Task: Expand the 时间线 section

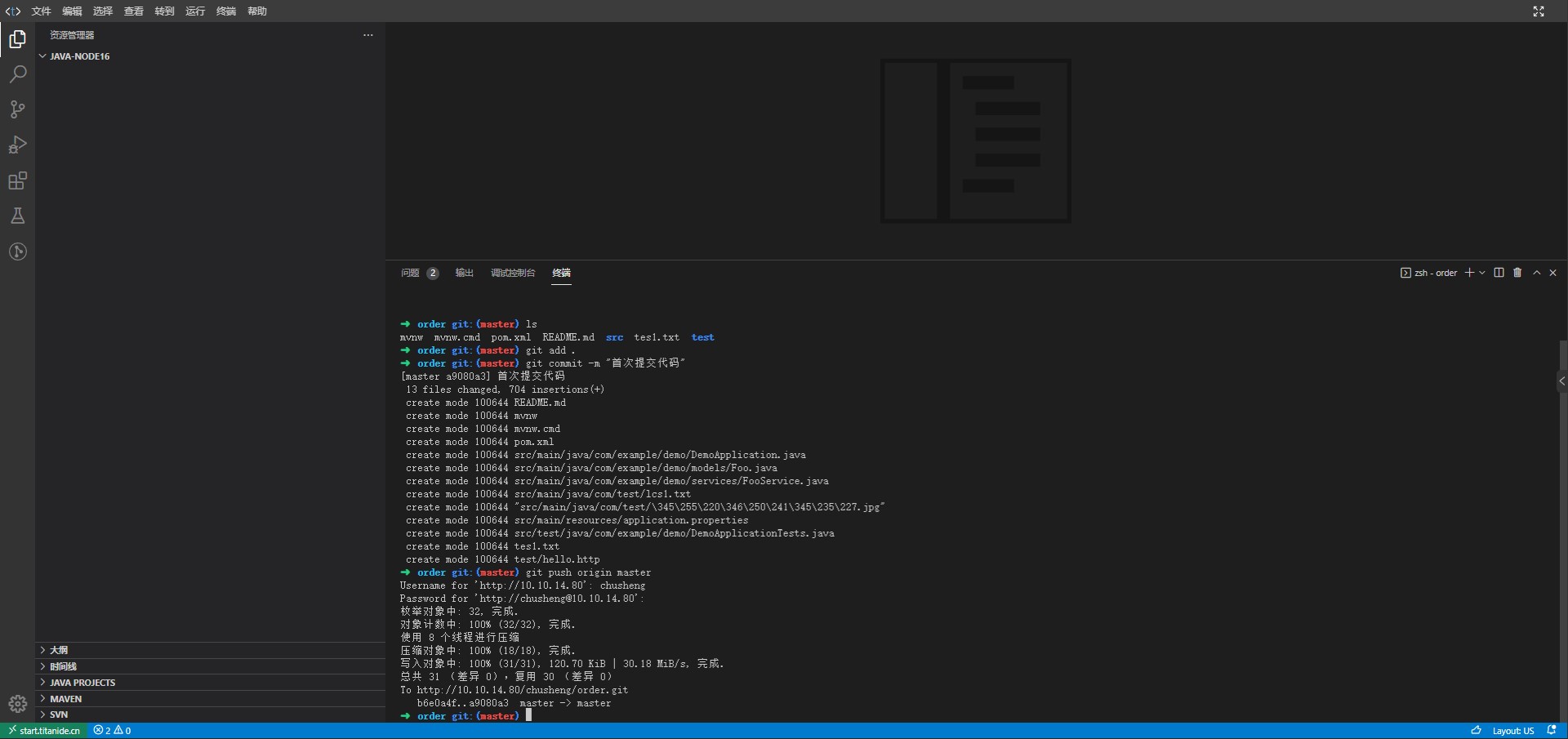Action: point(211,666)
